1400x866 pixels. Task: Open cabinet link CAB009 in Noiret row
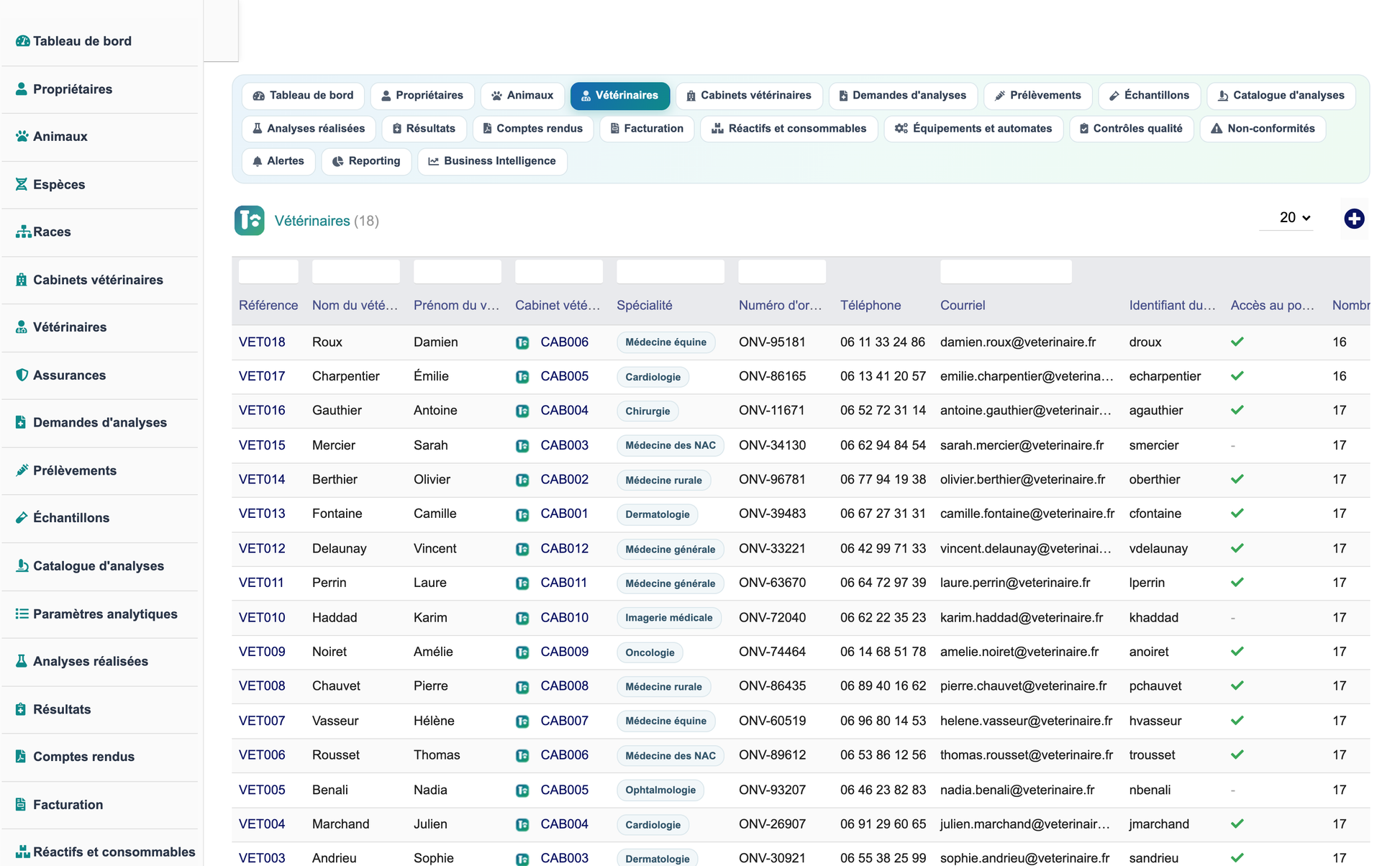coord(564,652)
